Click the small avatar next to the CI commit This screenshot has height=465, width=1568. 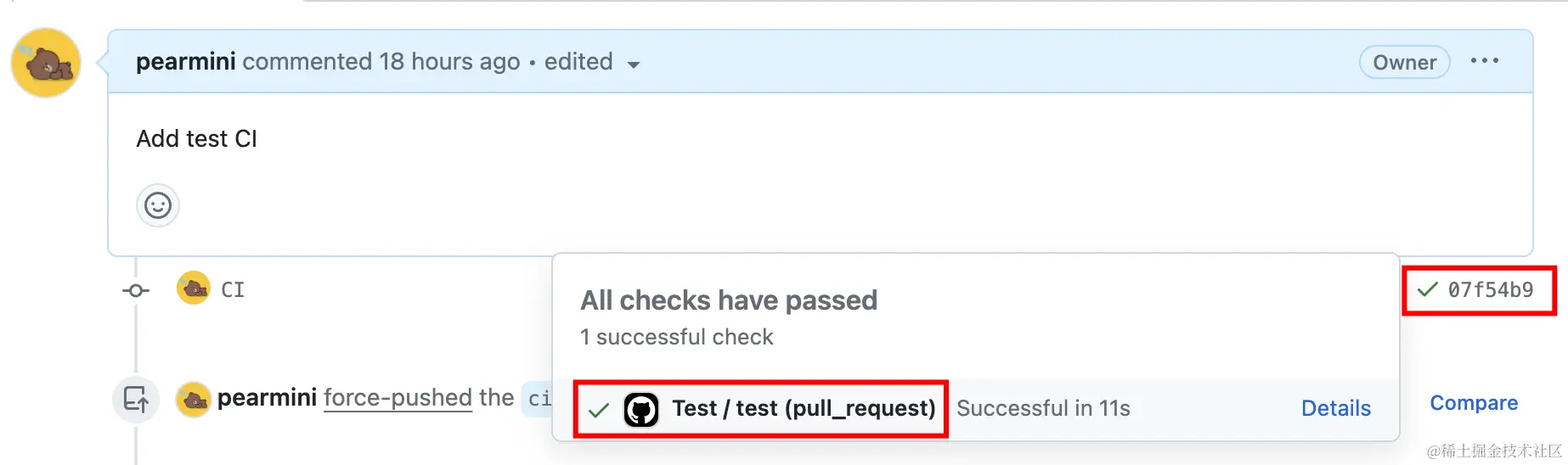point(194,289)
